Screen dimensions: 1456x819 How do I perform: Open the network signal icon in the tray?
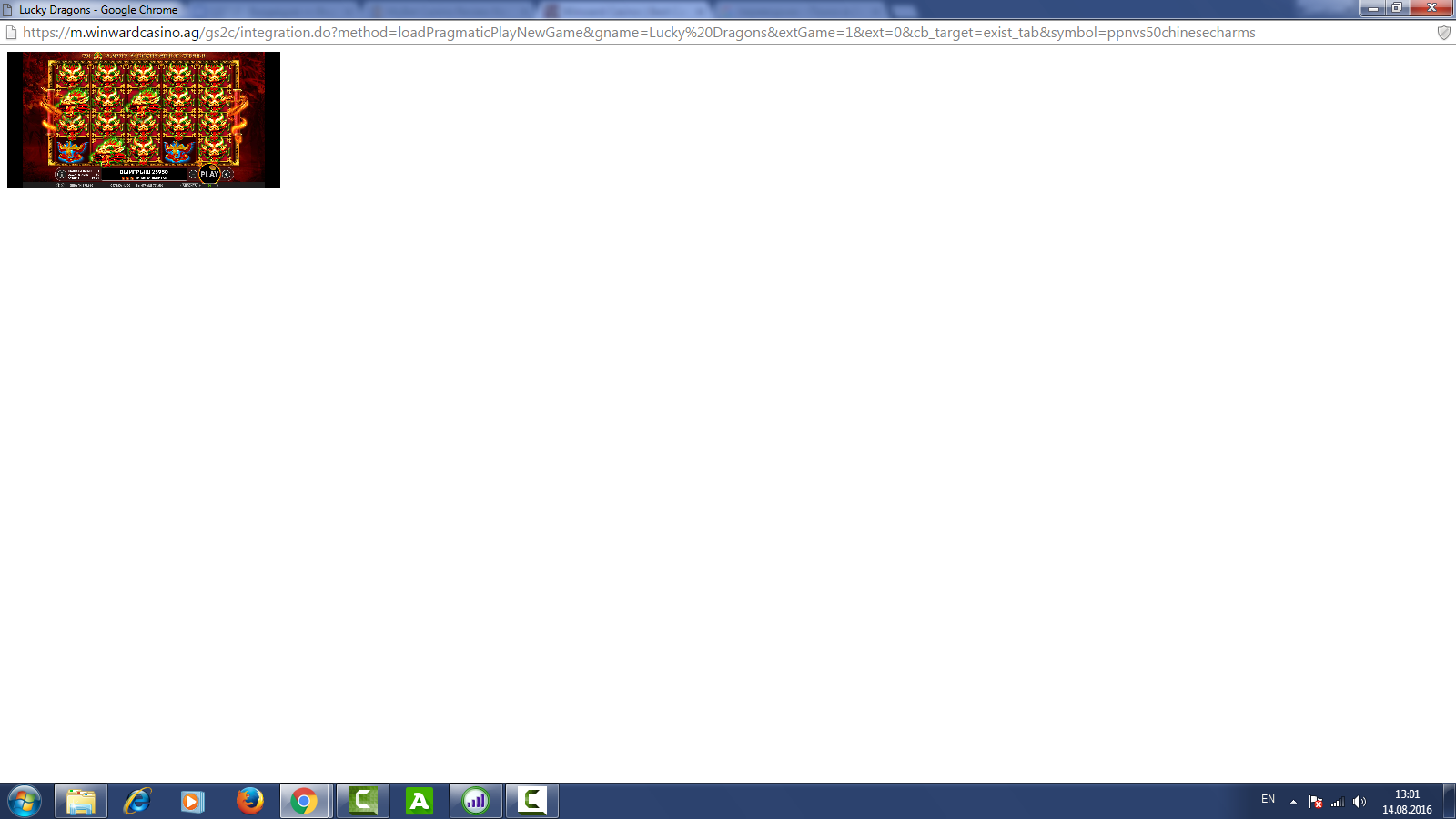click(x=1338, y=802)
